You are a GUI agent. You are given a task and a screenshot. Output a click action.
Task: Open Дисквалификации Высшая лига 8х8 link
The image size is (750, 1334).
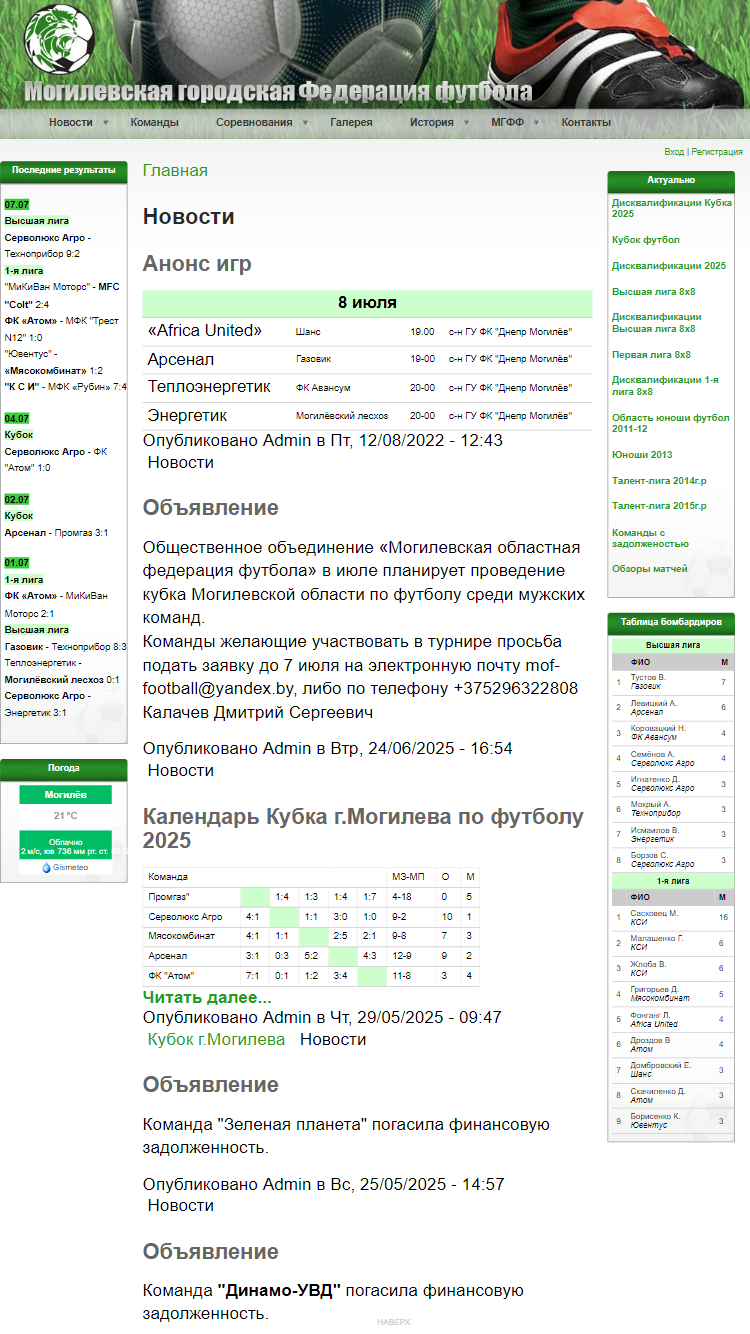(657, 322)
